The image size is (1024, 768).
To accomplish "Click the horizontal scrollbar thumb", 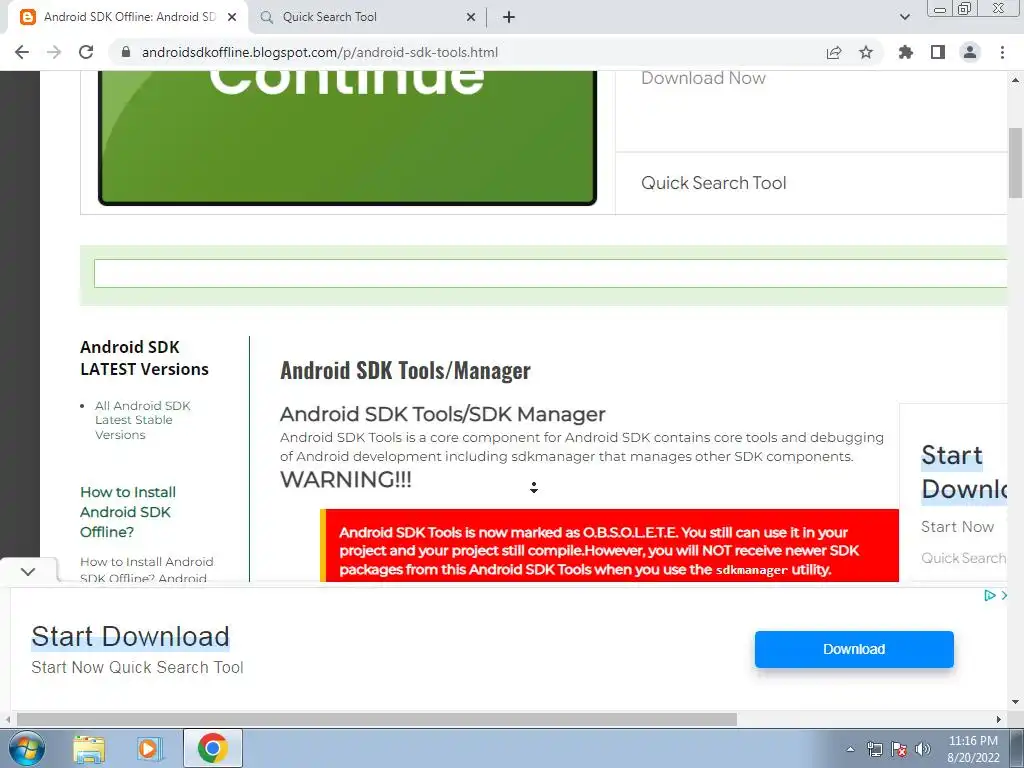I will click(377, 719).
